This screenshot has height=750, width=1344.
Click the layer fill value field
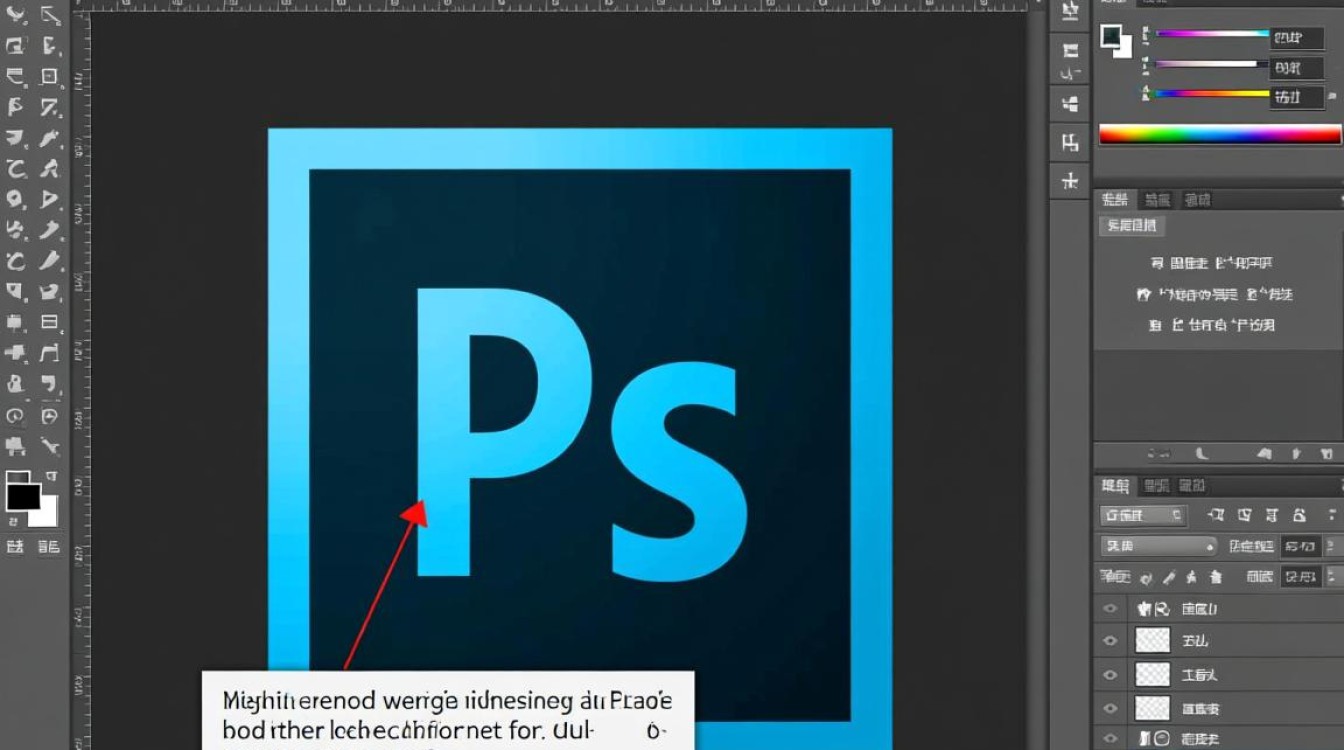(1299, 577)
